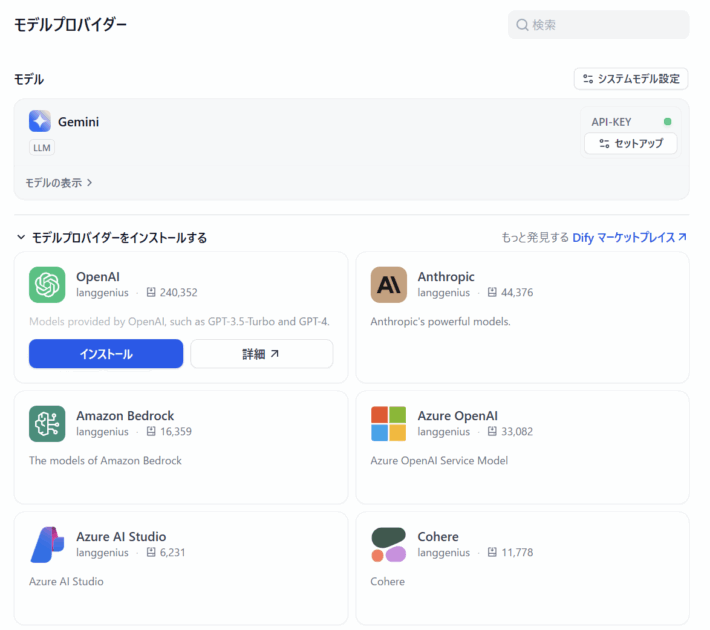Select the Azure OpenAI provider title
The height and width of the screenshot is (630, 710).
(x=457, y=416)
